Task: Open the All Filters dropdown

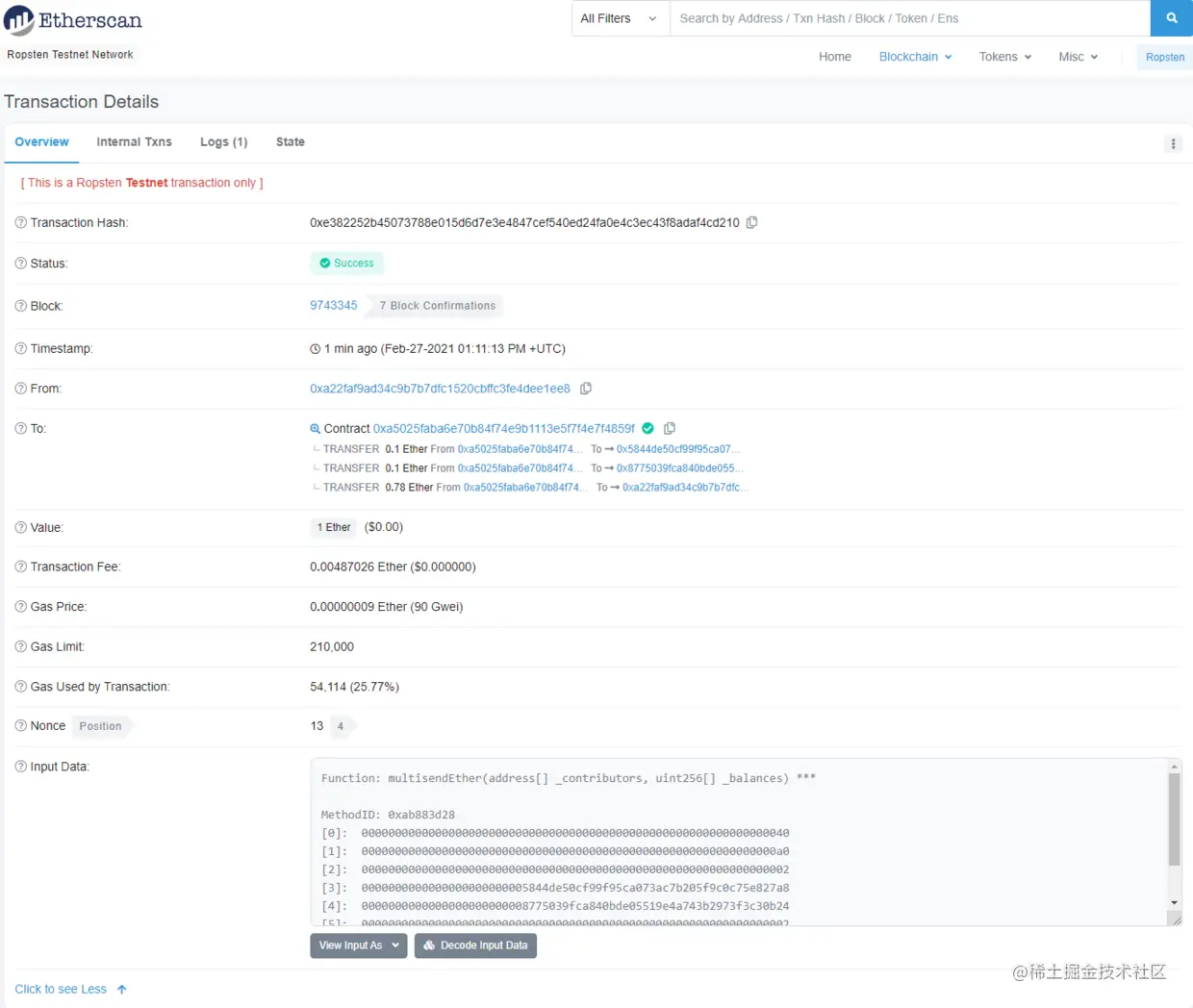Action: (620, 18)
